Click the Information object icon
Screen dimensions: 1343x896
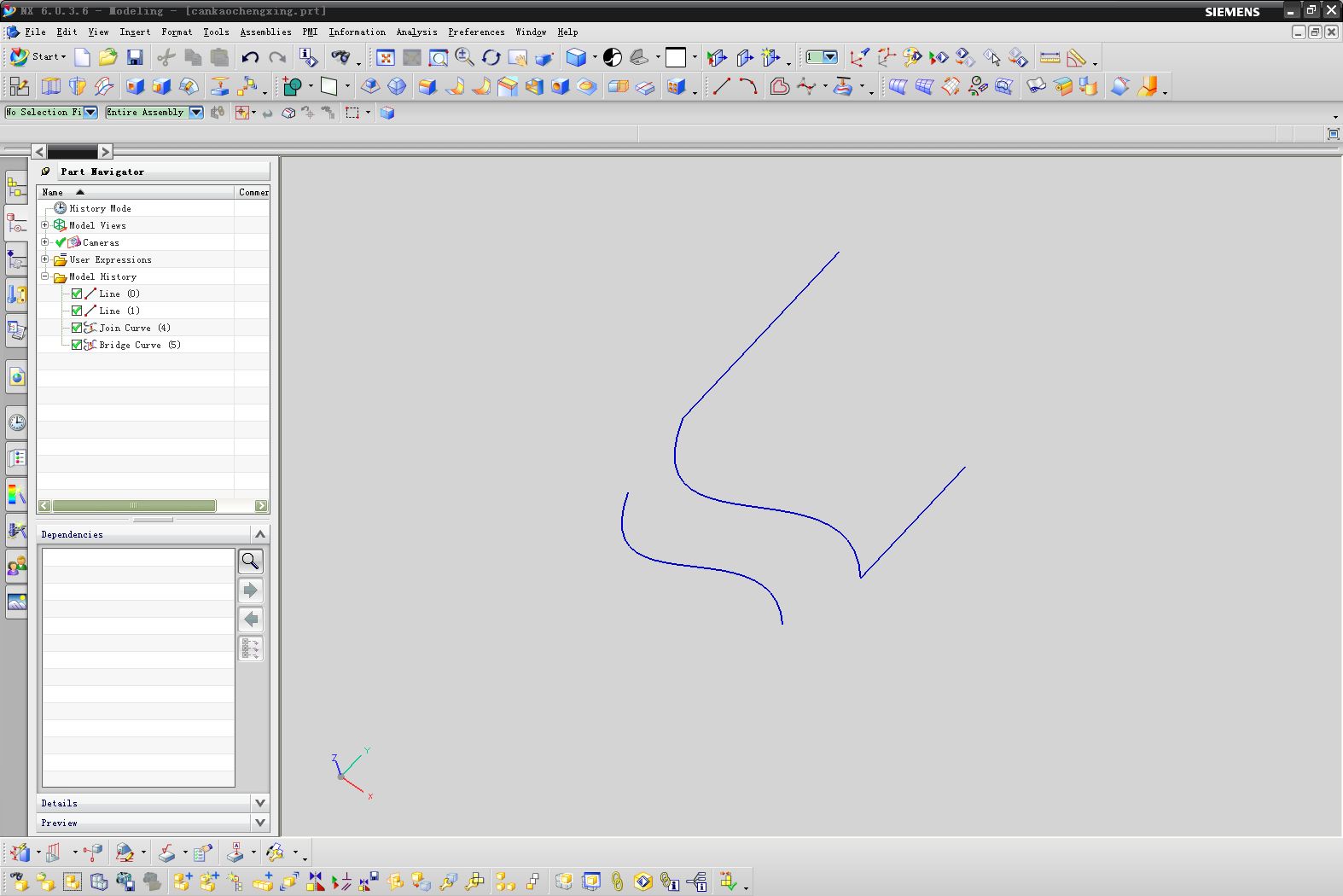(x=308, y=57)
